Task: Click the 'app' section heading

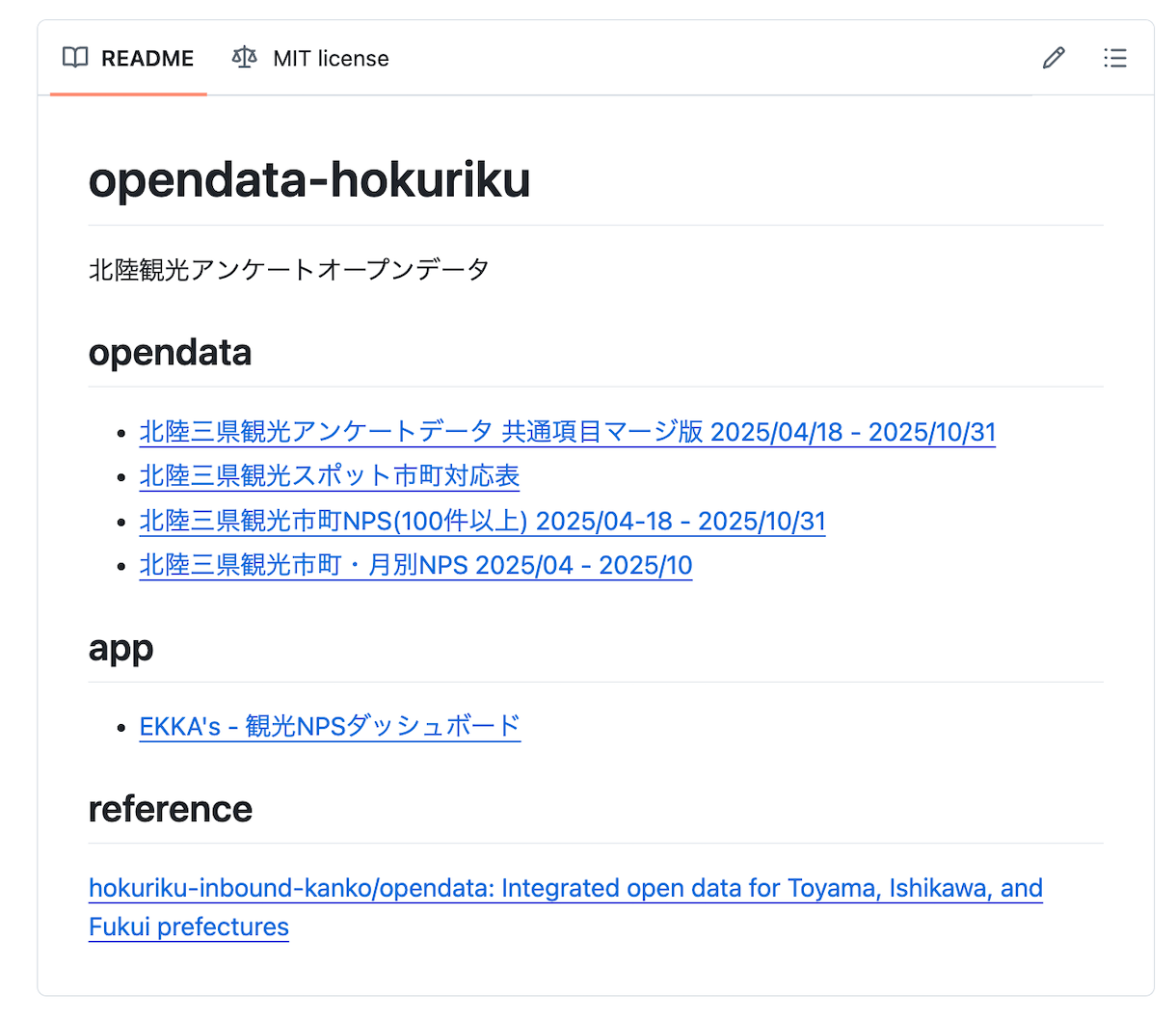Action: (120, 648)
